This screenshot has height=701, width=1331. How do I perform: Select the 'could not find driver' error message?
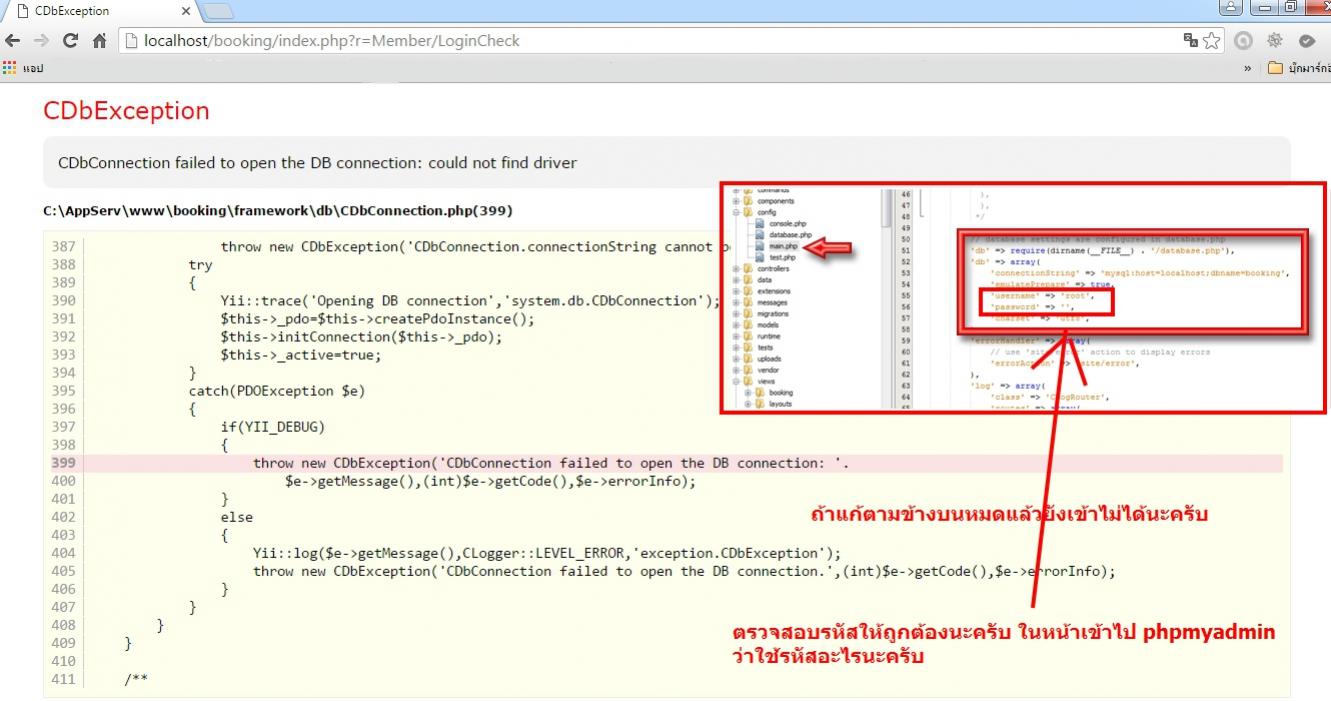coord(317,162)
